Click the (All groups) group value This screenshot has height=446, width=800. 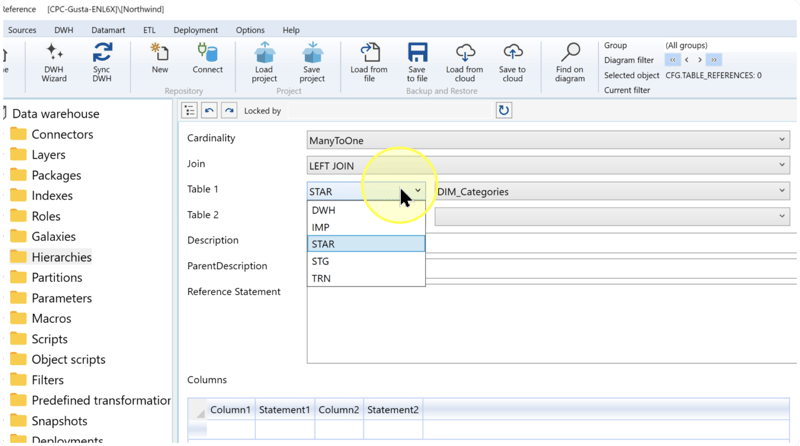coord(686,45)
